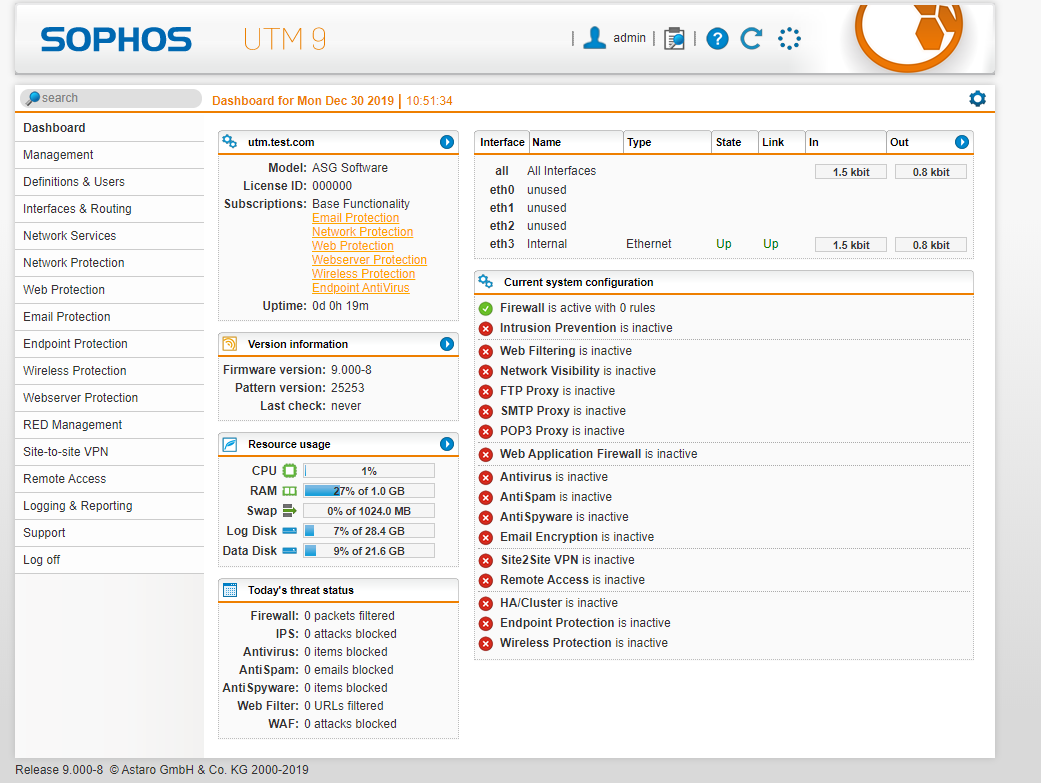The image size is (1041, 783).
Task: Click the Swap icon
Action: [x=289, y=511]
